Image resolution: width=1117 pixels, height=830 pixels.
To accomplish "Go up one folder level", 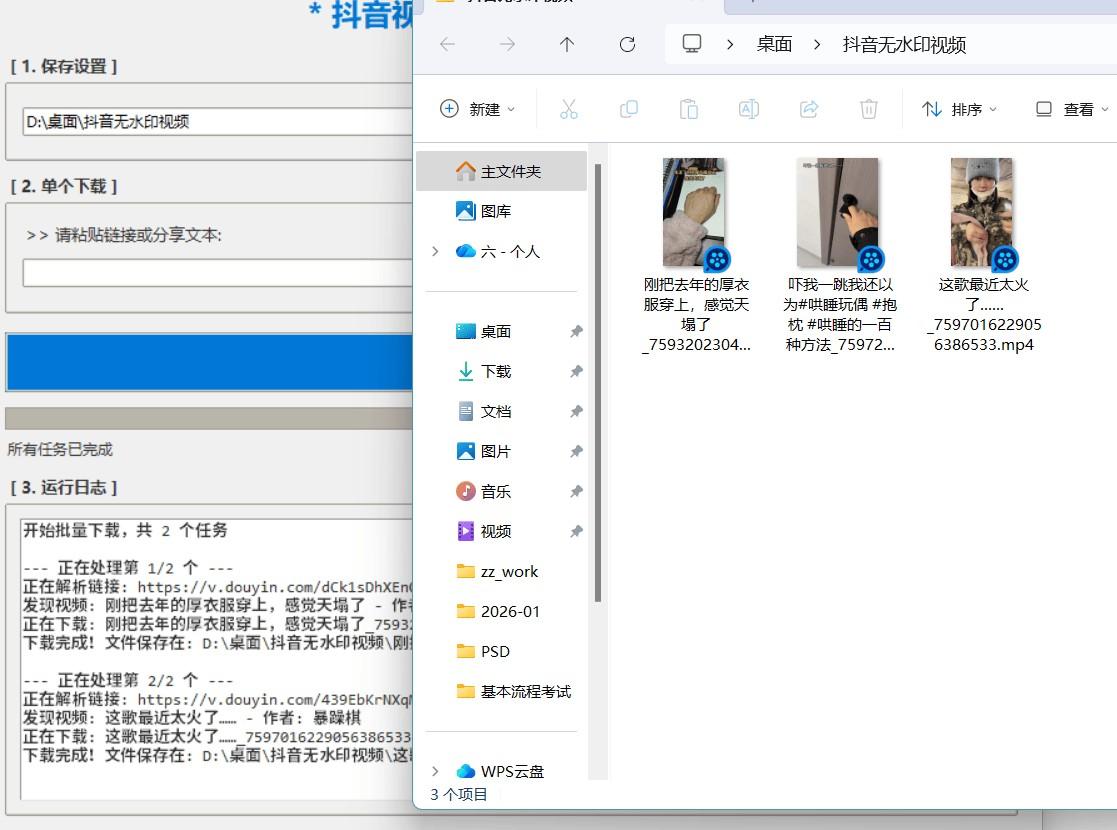I will [x=567, y=44].
